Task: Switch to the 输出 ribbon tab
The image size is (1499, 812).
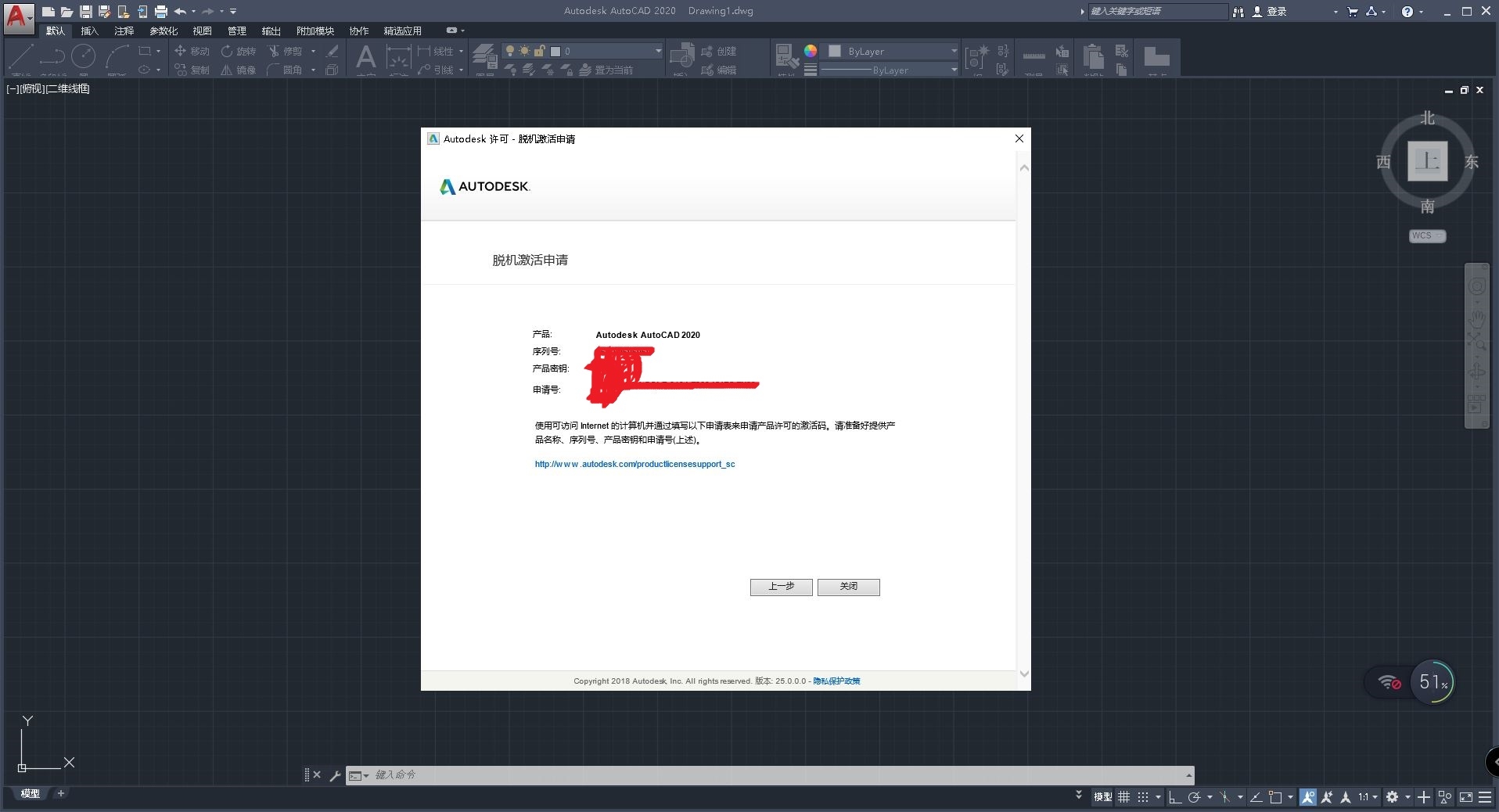Action: click(271, 31)
